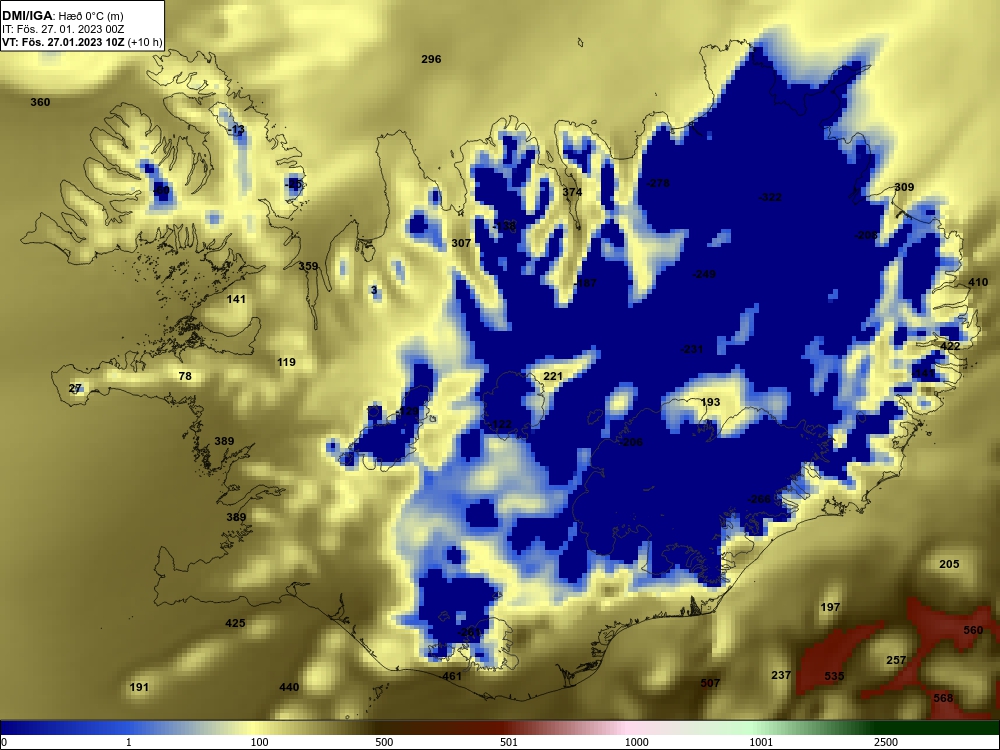The width and height of the screenshot is (1000, 750).
Task: Click the legend label 1001
Action: [x=761, y=742]
